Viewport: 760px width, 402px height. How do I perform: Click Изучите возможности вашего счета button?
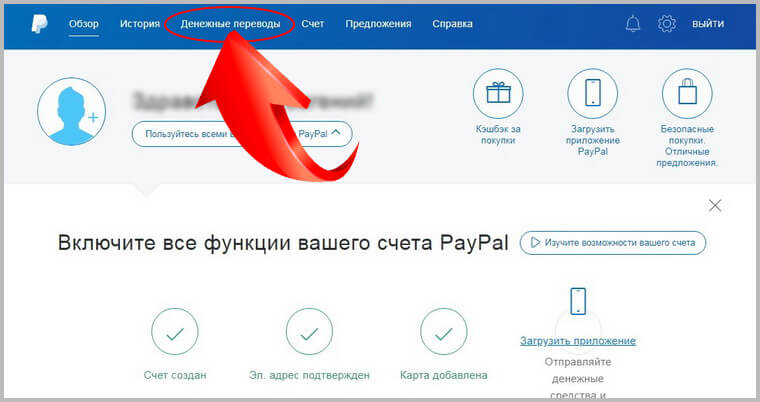pyautogui.click(x=613, y=242)
